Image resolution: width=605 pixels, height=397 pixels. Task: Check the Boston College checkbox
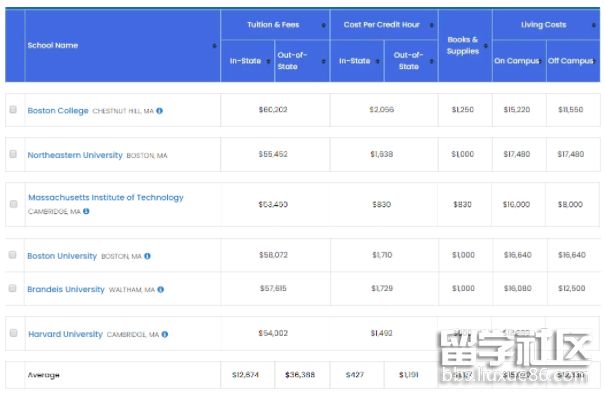tap(13, 110)
